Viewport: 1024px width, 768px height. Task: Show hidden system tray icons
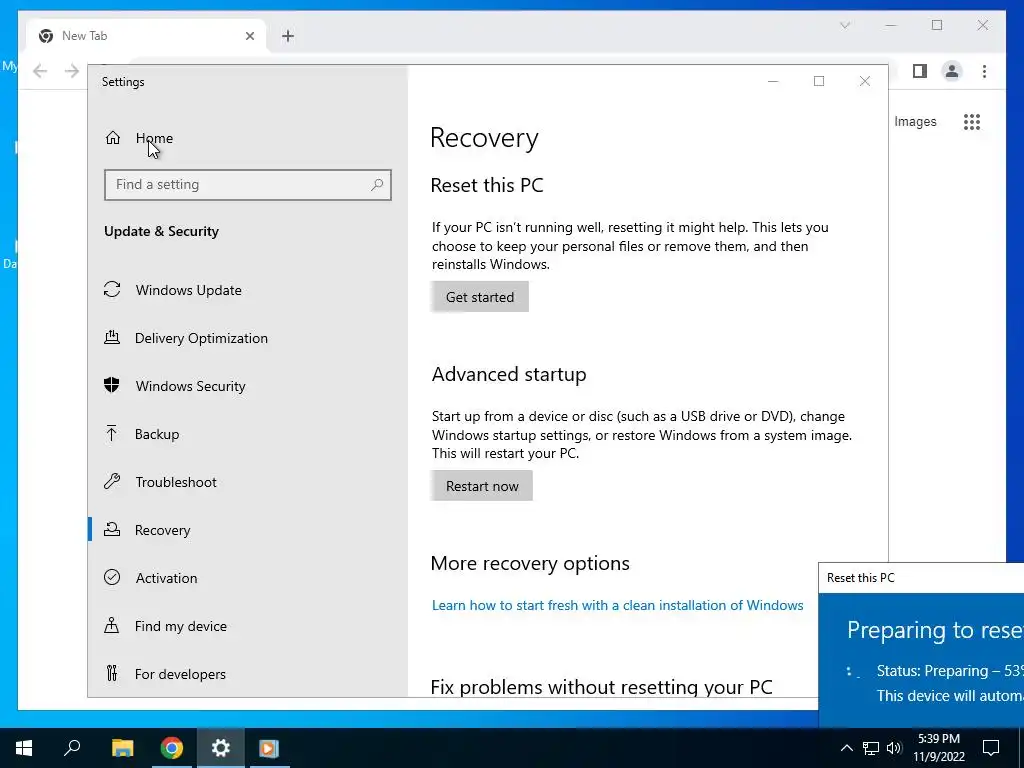click(x=846, y=748)
